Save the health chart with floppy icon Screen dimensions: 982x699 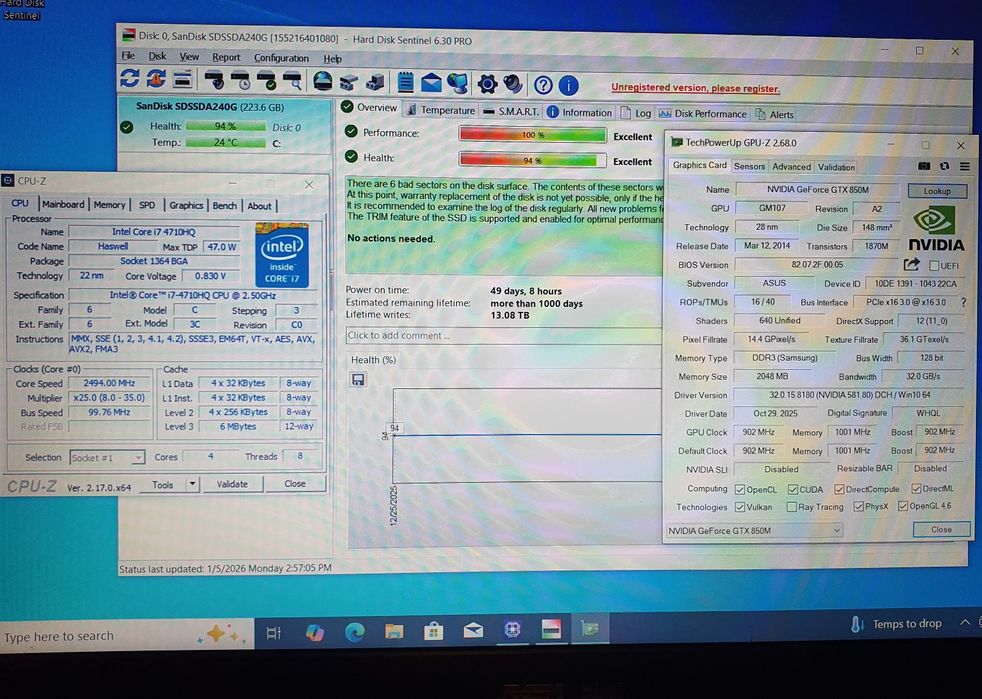point(358,380)
